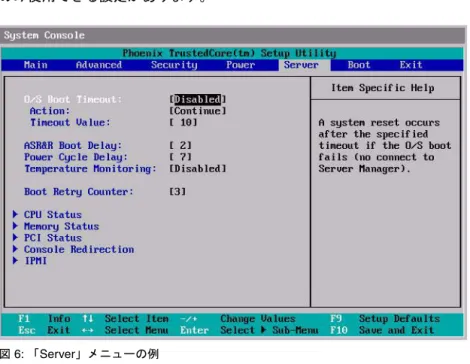This screenshot has height=364, width=470.
Task: Open the Memory Status entry
Action: tap(61, 226)
